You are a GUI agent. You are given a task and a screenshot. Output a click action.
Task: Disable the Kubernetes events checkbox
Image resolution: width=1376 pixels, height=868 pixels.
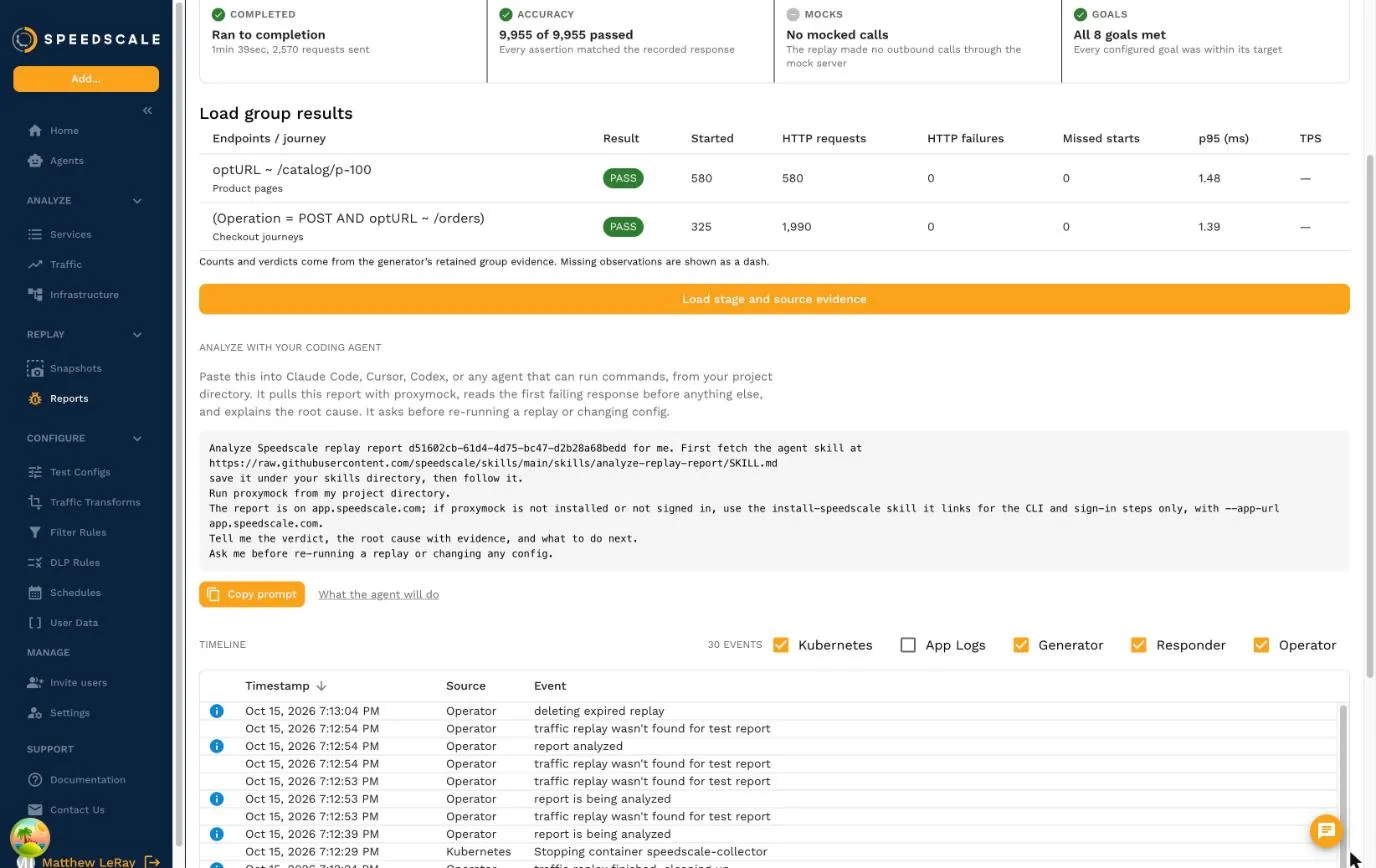(x=782, y=645)
